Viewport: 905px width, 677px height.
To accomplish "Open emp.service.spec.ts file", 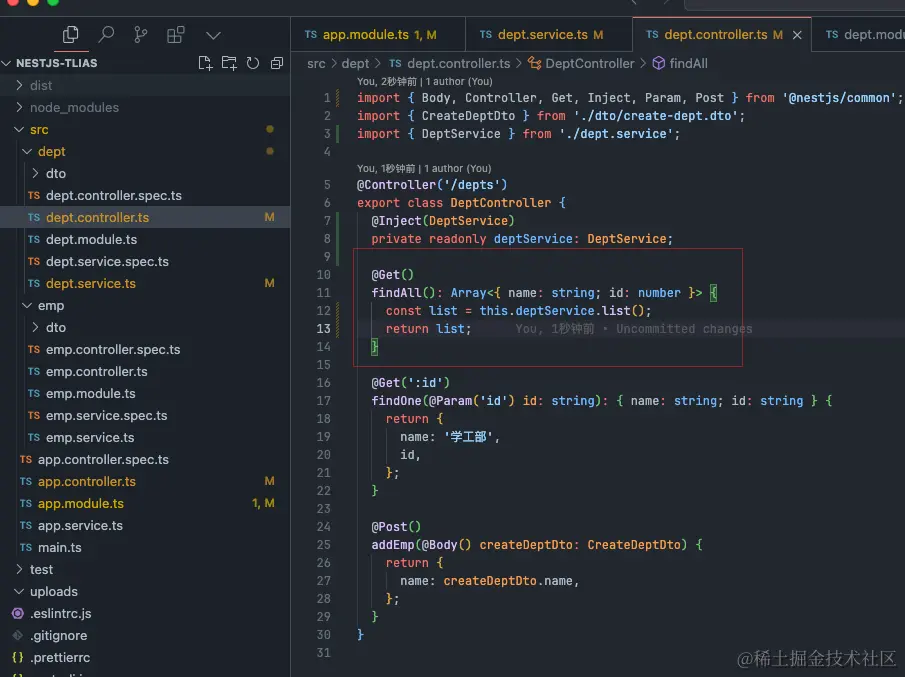I will [x=107, y=416].
